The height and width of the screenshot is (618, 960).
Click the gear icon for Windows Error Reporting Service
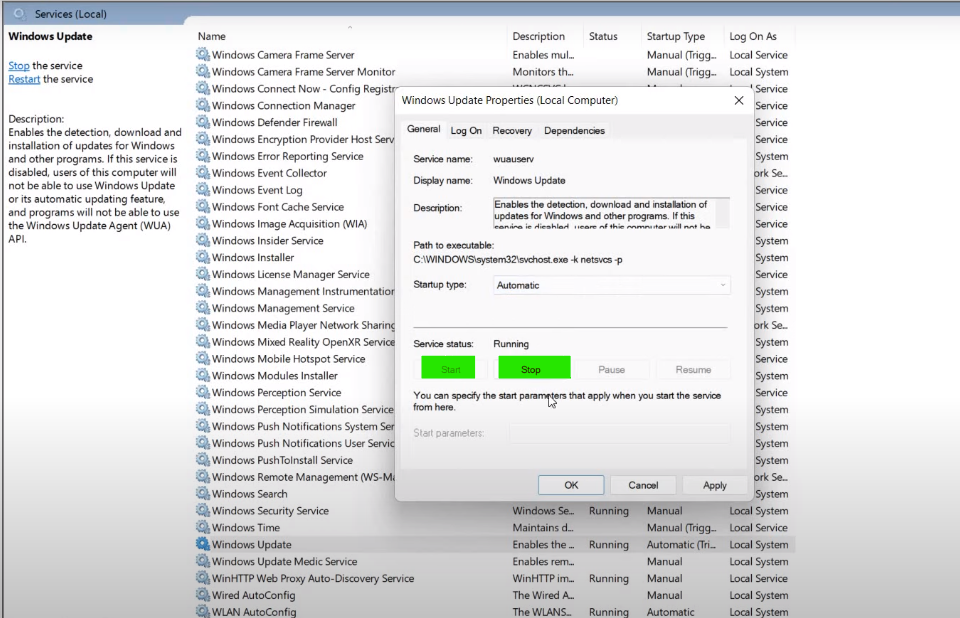pos(202,156)
